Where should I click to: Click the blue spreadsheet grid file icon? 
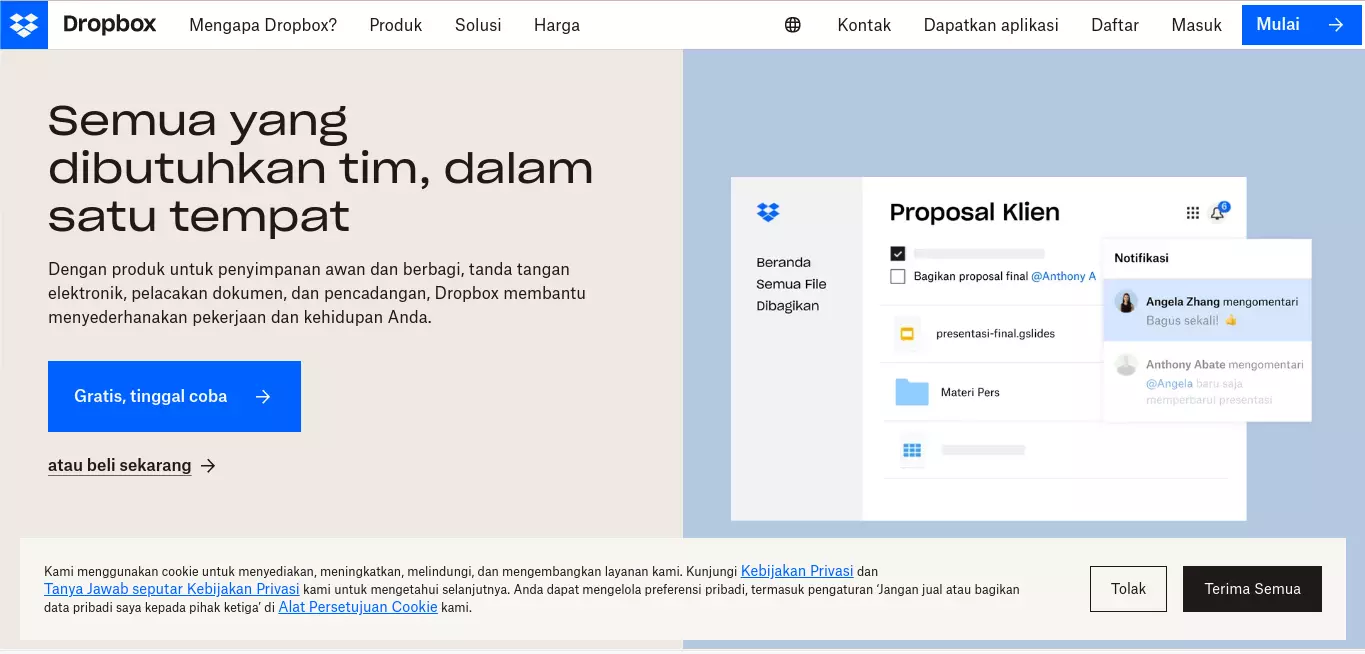pyautogui.click(x=912, y=451)
